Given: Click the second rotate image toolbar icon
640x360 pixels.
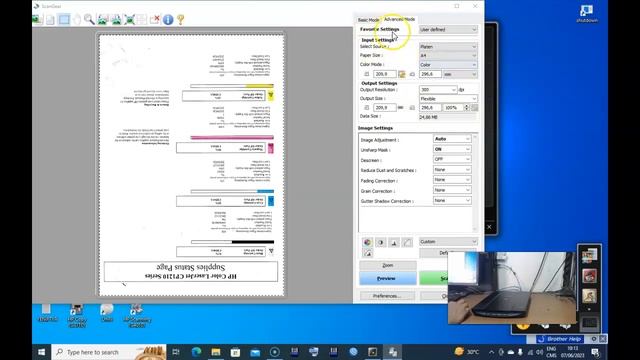Looking at the screenshot, I should coord(116,19).
